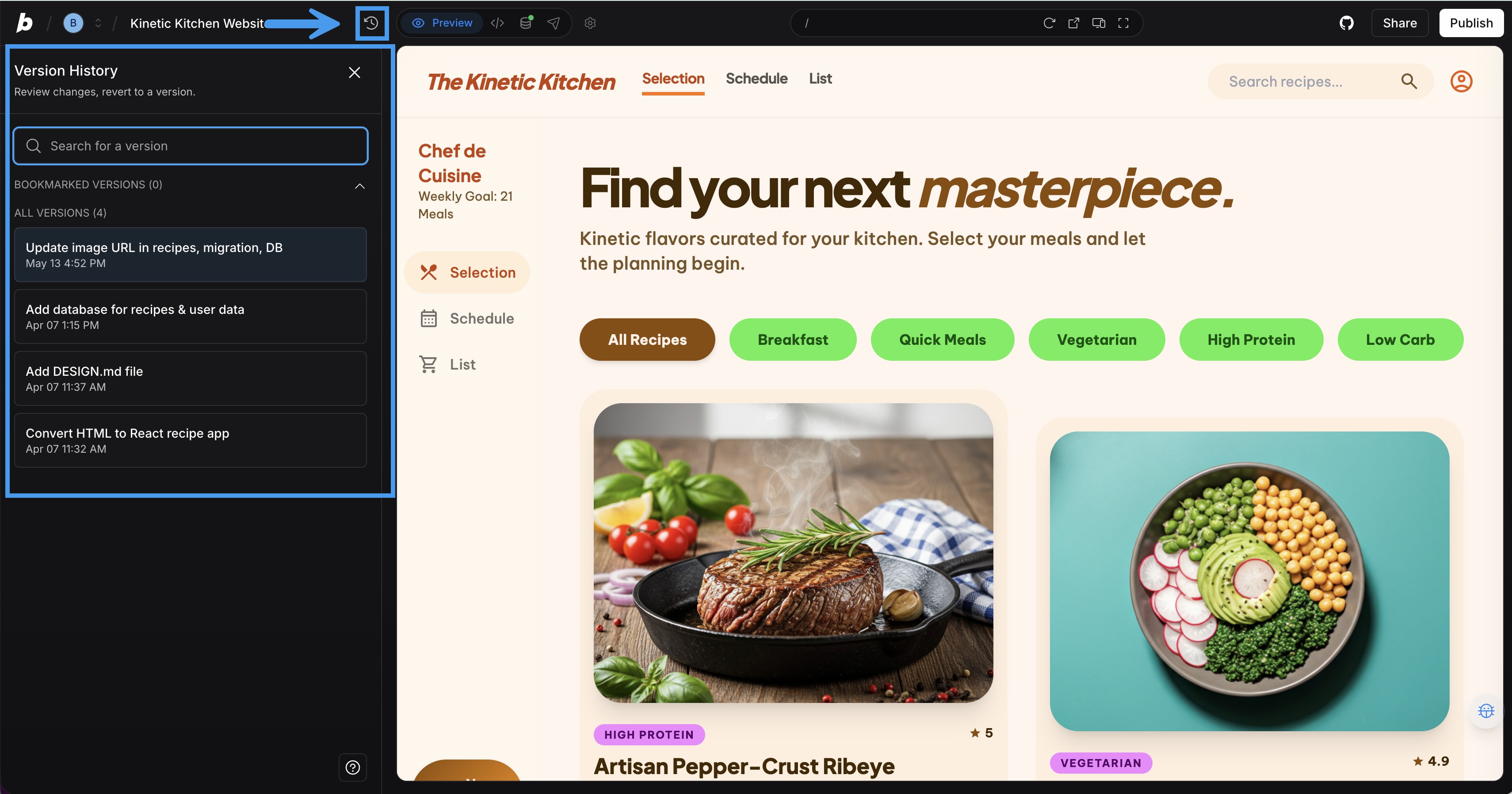Switch to the code view icon

tap(497, 23)
